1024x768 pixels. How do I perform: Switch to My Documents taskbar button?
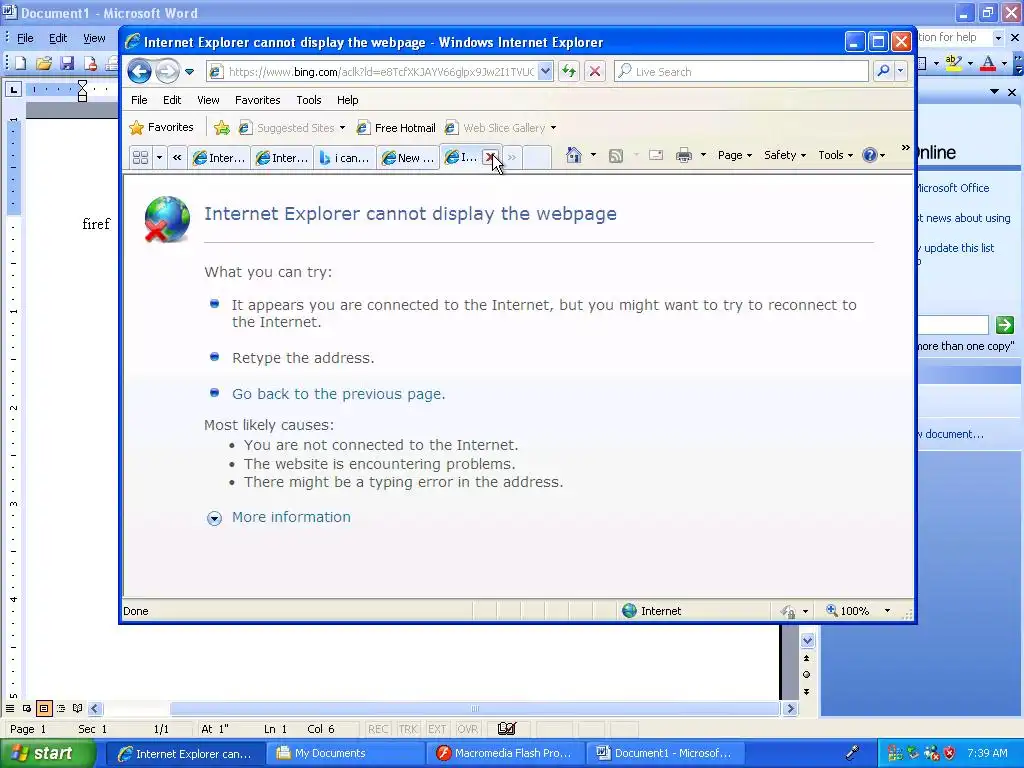(345, 753)
